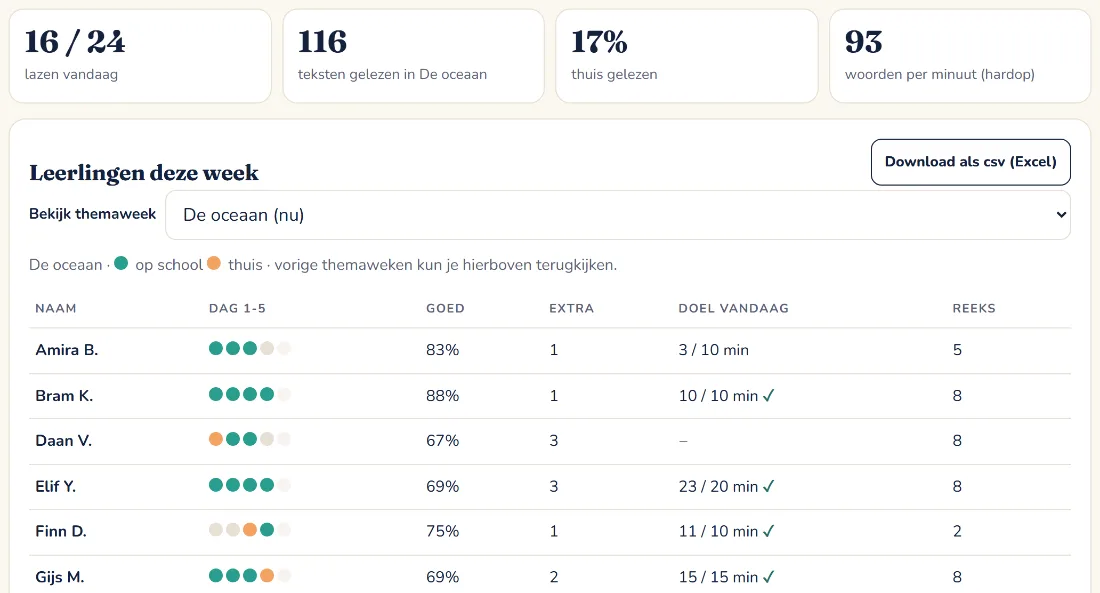Image resolution: width=1100 pixels, height=593 pixels.
Task: Select the DAG 1-5 column header
Action: point(237,308)
